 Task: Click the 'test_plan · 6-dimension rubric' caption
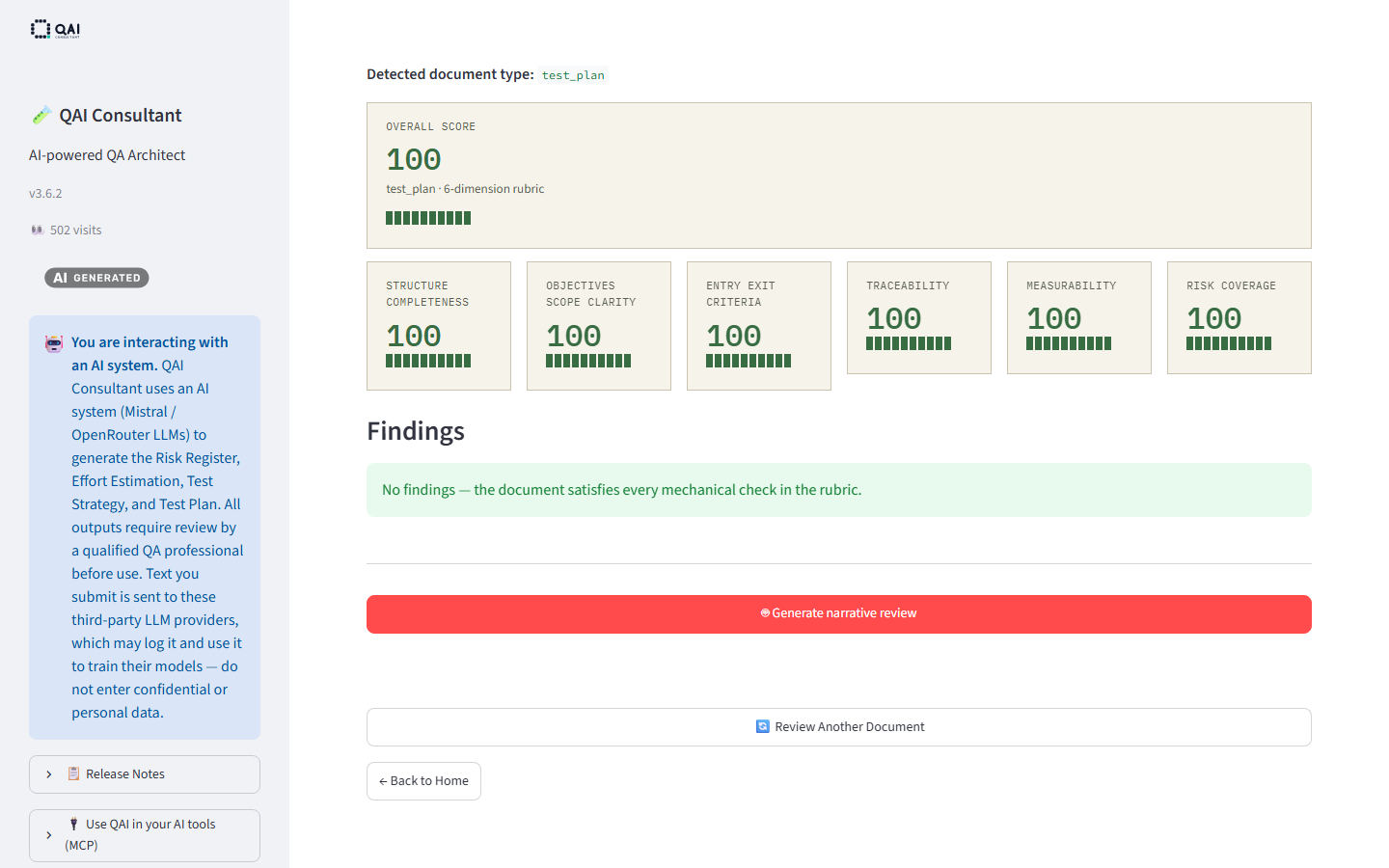465,189
